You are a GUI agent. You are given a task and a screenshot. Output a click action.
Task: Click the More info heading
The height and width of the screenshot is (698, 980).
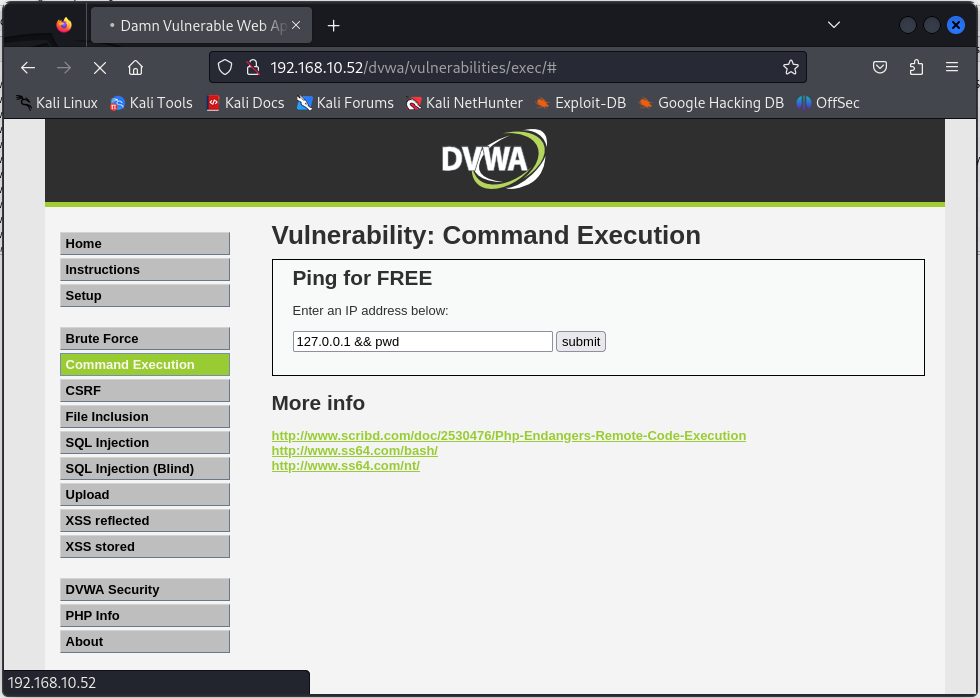coord(318,403)
